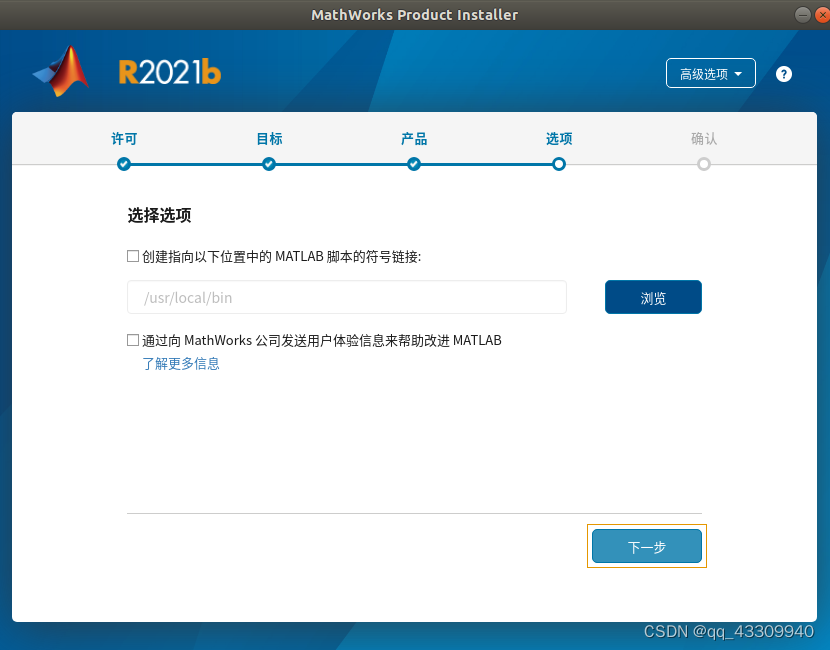
Task: Click the 许可 step checkmark circle
Action: click(124, 164)
